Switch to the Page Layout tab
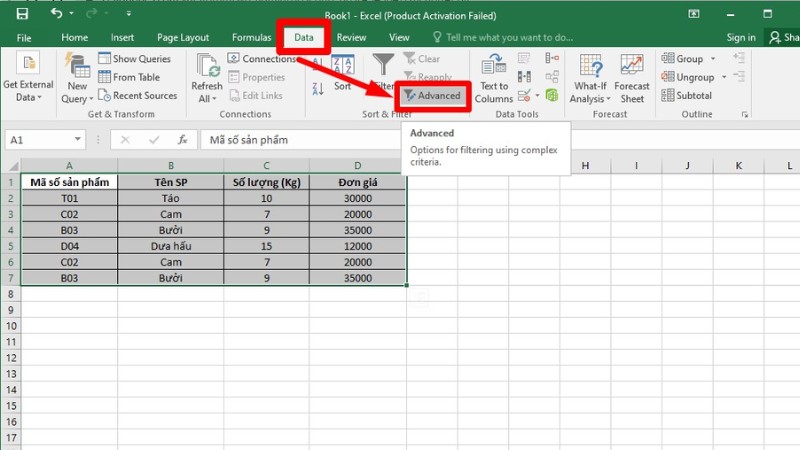Screen dimensions: 800x450 [185, 37]
